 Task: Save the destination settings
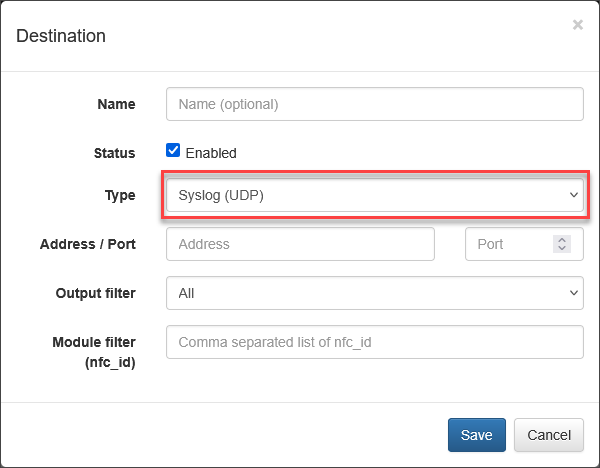pyautogui.click(x=477, y=435)
